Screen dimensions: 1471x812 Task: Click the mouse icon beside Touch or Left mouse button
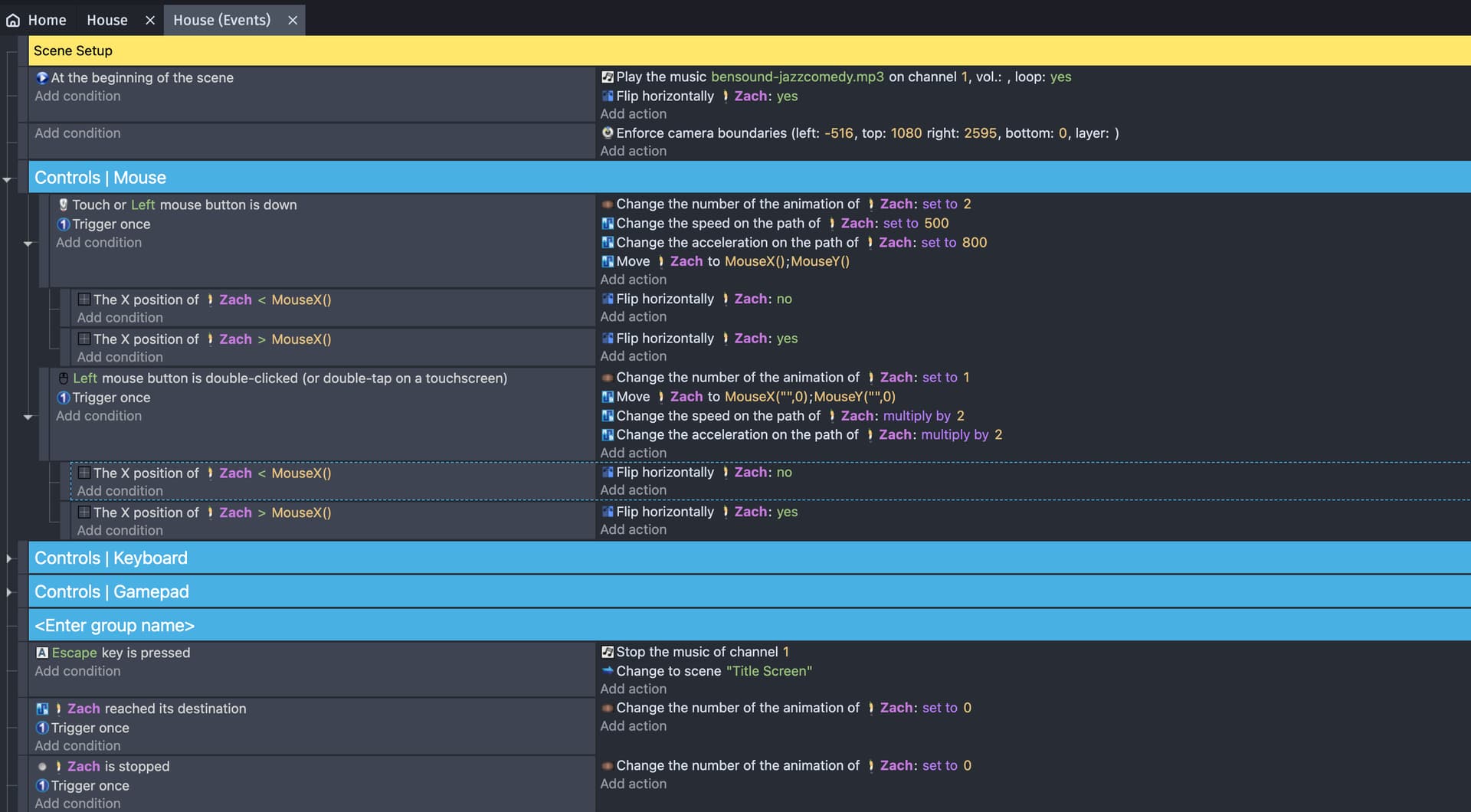coord(64,205)
